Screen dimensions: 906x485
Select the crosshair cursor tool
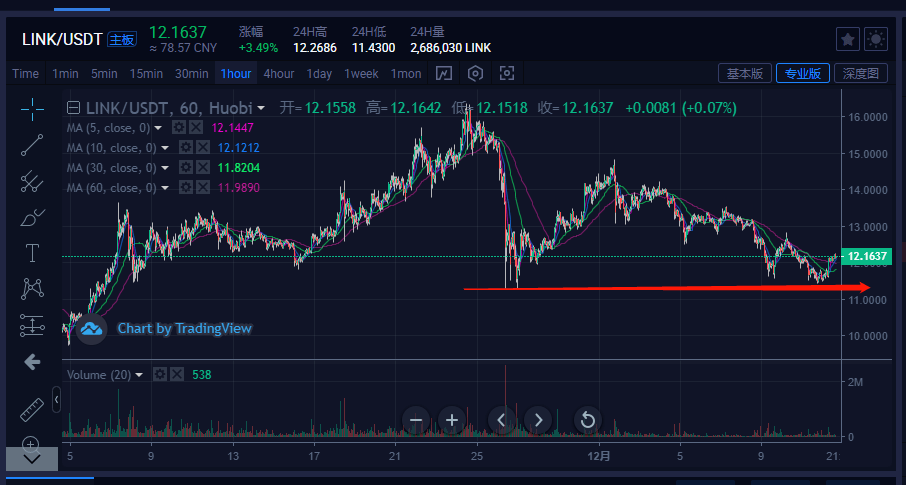pos(32,109)
